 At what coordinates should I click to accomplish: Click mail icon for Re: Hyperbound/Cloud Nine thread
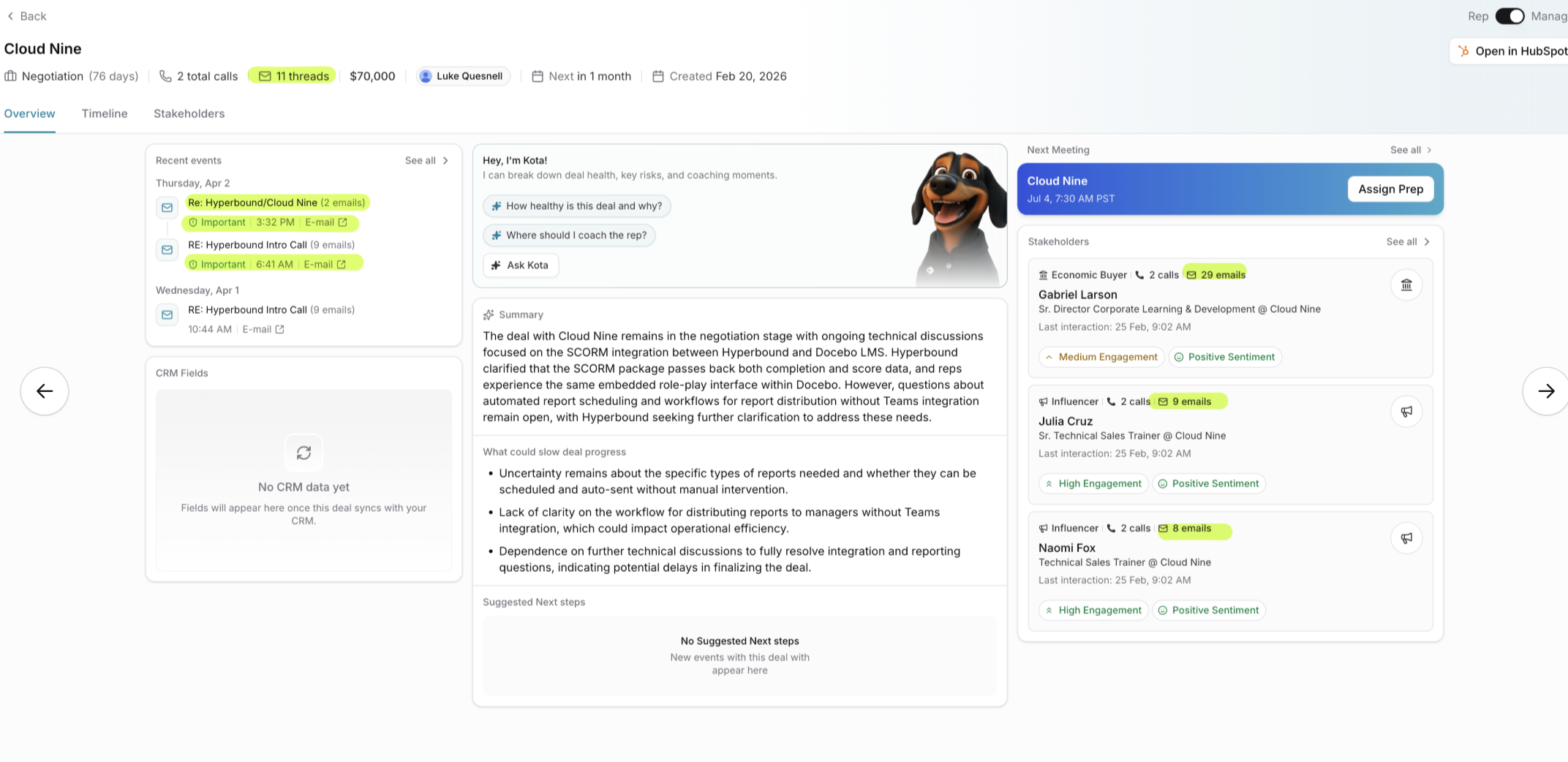(x=167, y=208)
